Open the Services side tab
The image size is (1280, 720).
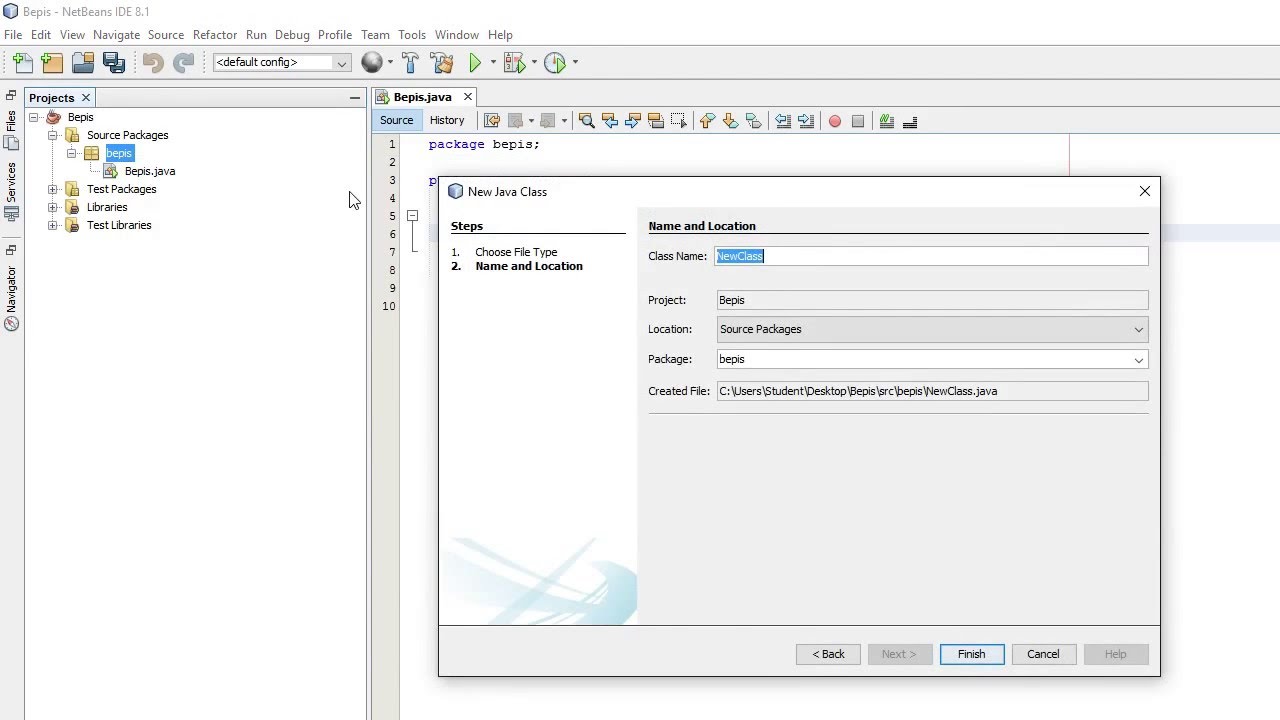tap(11, 191)
